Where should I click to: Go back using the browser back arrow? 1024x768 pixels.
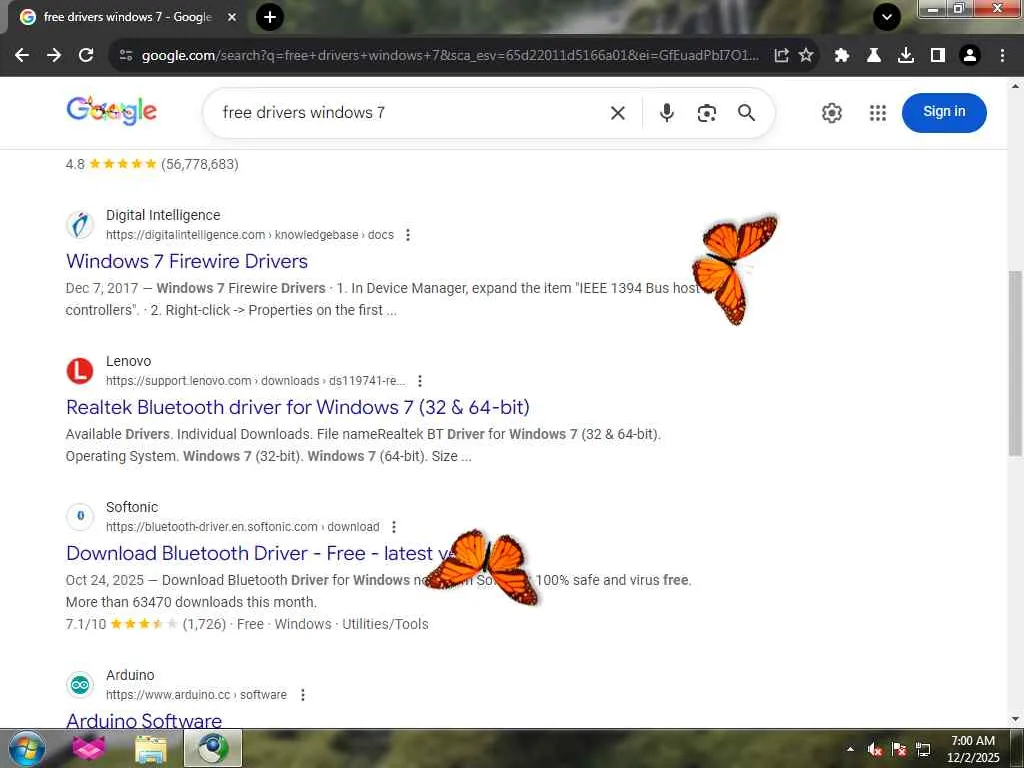coord(22,56)
